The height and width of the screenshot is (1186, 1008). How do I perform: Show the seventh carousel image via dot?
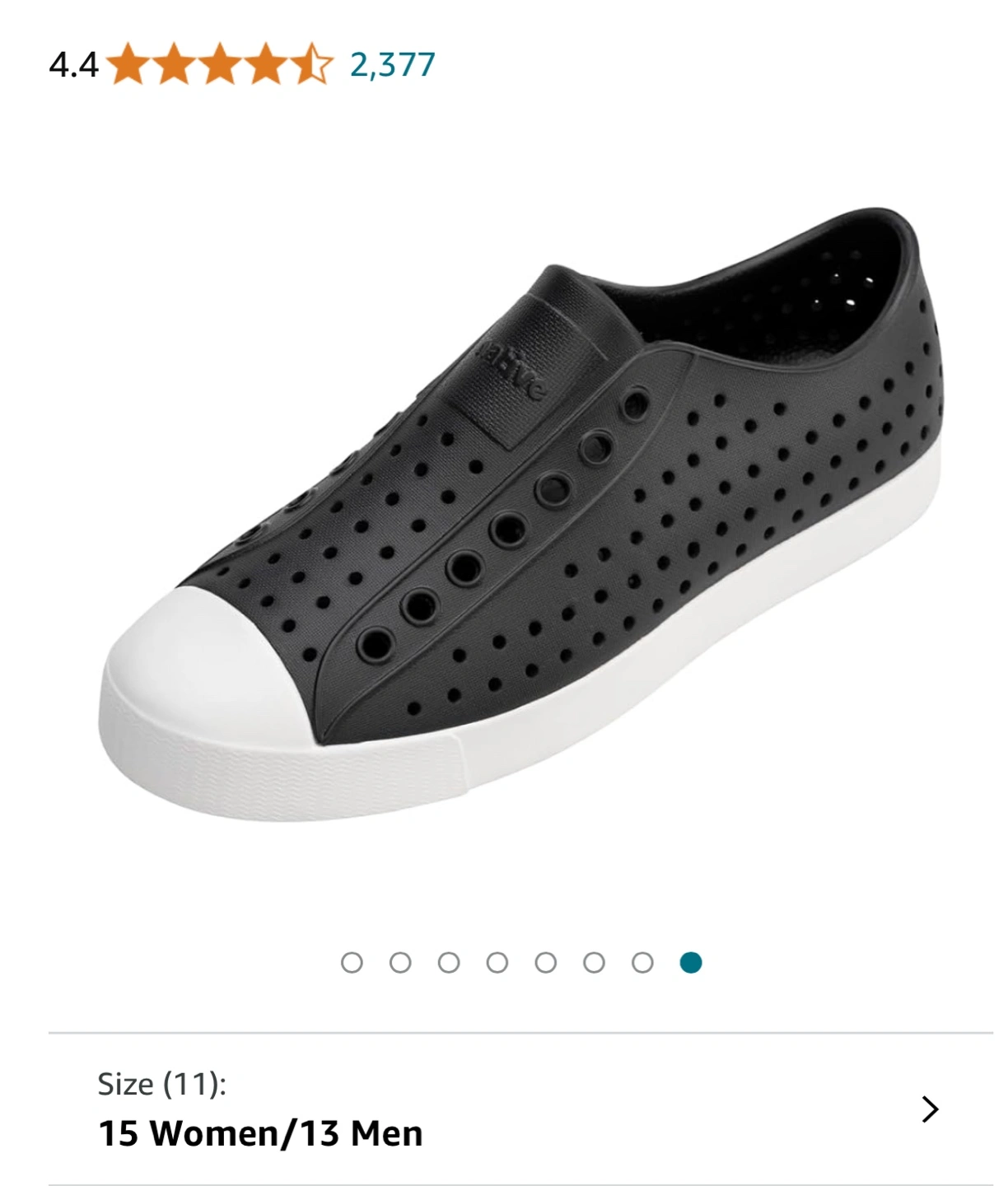(x=642, y=963)
